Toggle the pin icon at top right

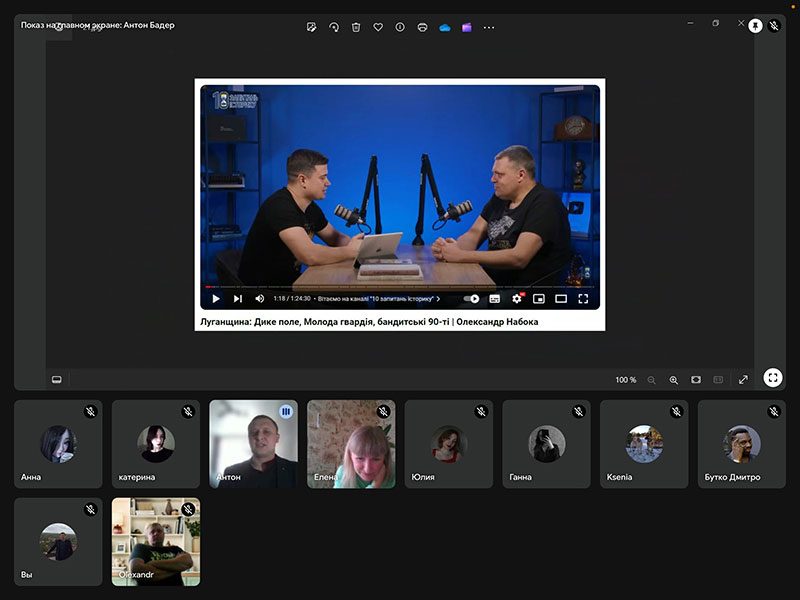point(755,25)
